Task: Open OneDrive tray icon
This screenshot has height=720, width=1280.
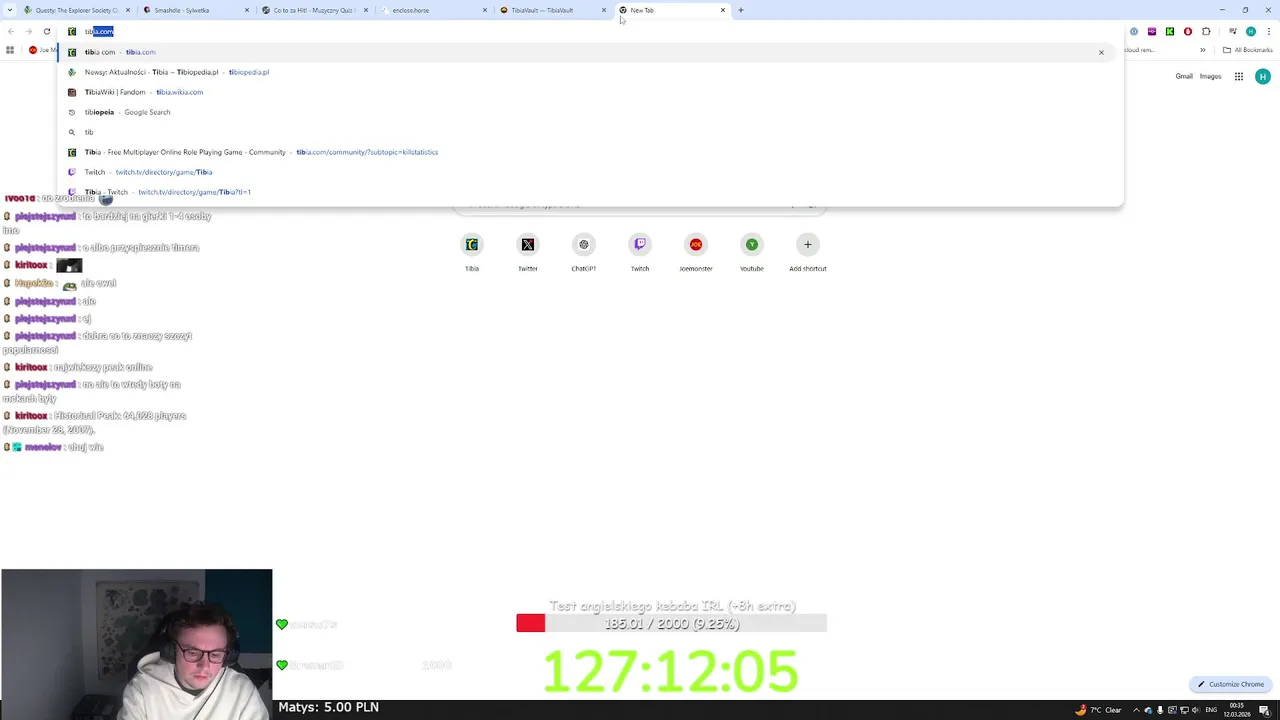Action: (1148, 710)
